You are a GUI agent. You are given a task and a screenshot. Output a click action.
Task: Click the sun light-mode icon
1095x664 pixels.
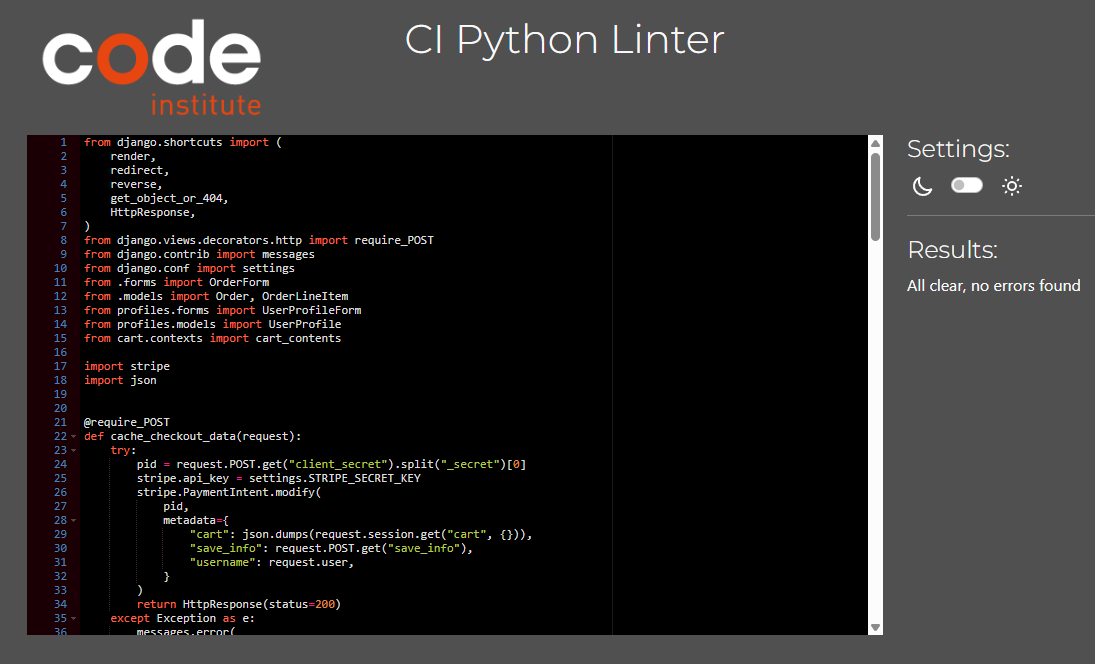click(x=1011, y=186)
